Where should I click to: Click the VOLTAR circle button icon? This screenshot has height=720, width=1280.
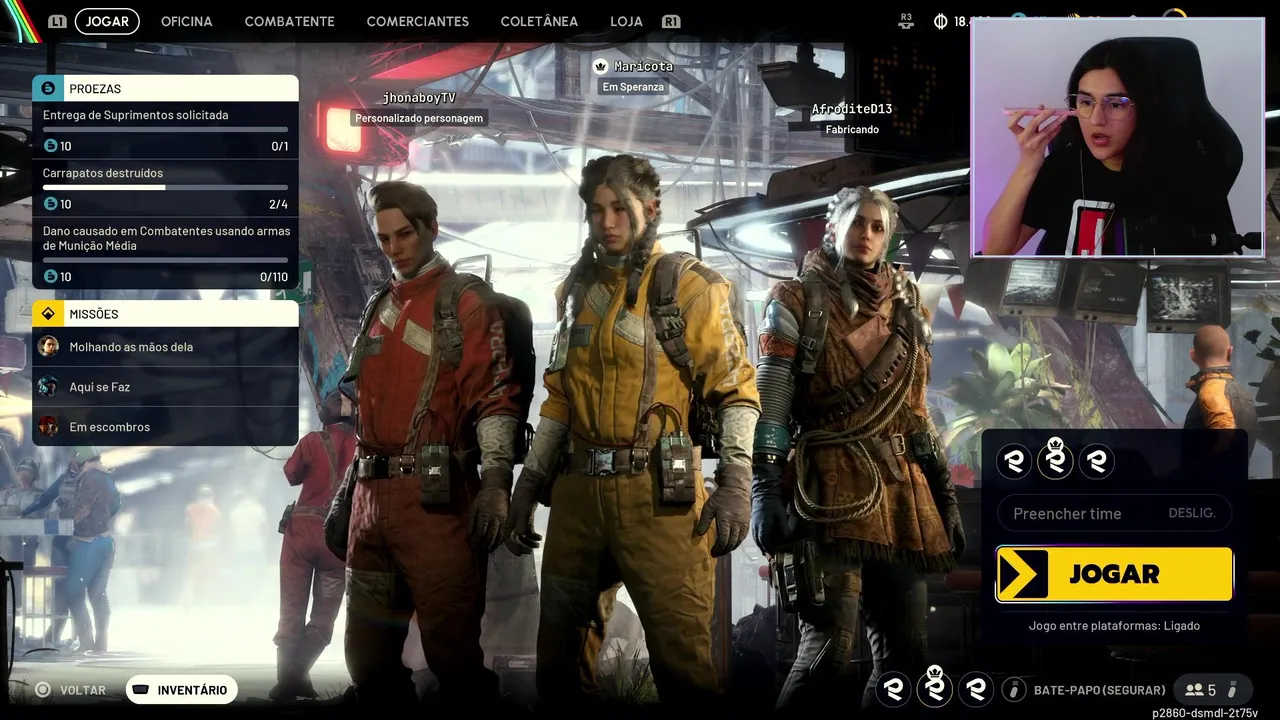pyautogui.click(x=43, y=690)
